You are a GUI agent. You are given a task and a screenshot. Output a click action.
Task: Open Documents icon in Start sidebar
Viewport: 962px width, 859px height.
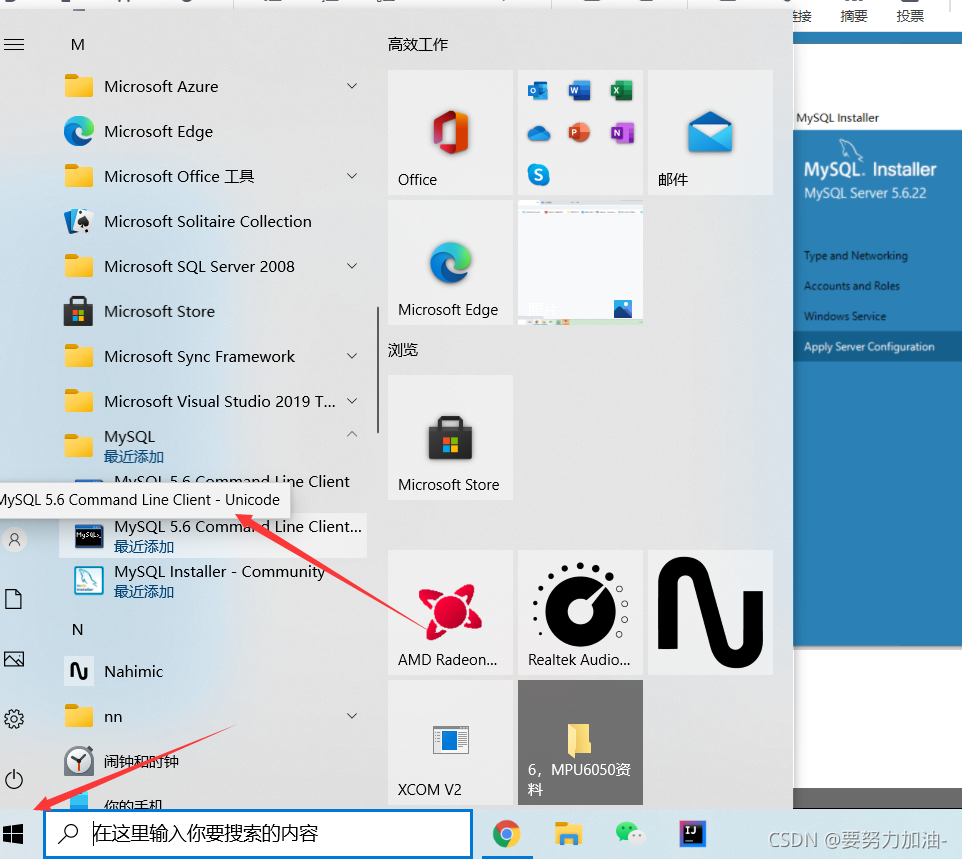[x=13, y=599]
